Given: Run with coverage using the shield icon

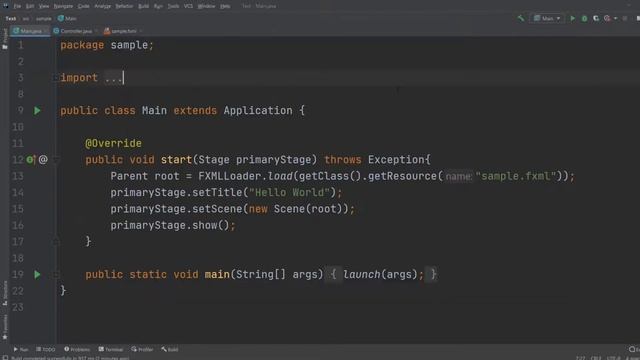Looking at the screenshot, I should point(596,18).
